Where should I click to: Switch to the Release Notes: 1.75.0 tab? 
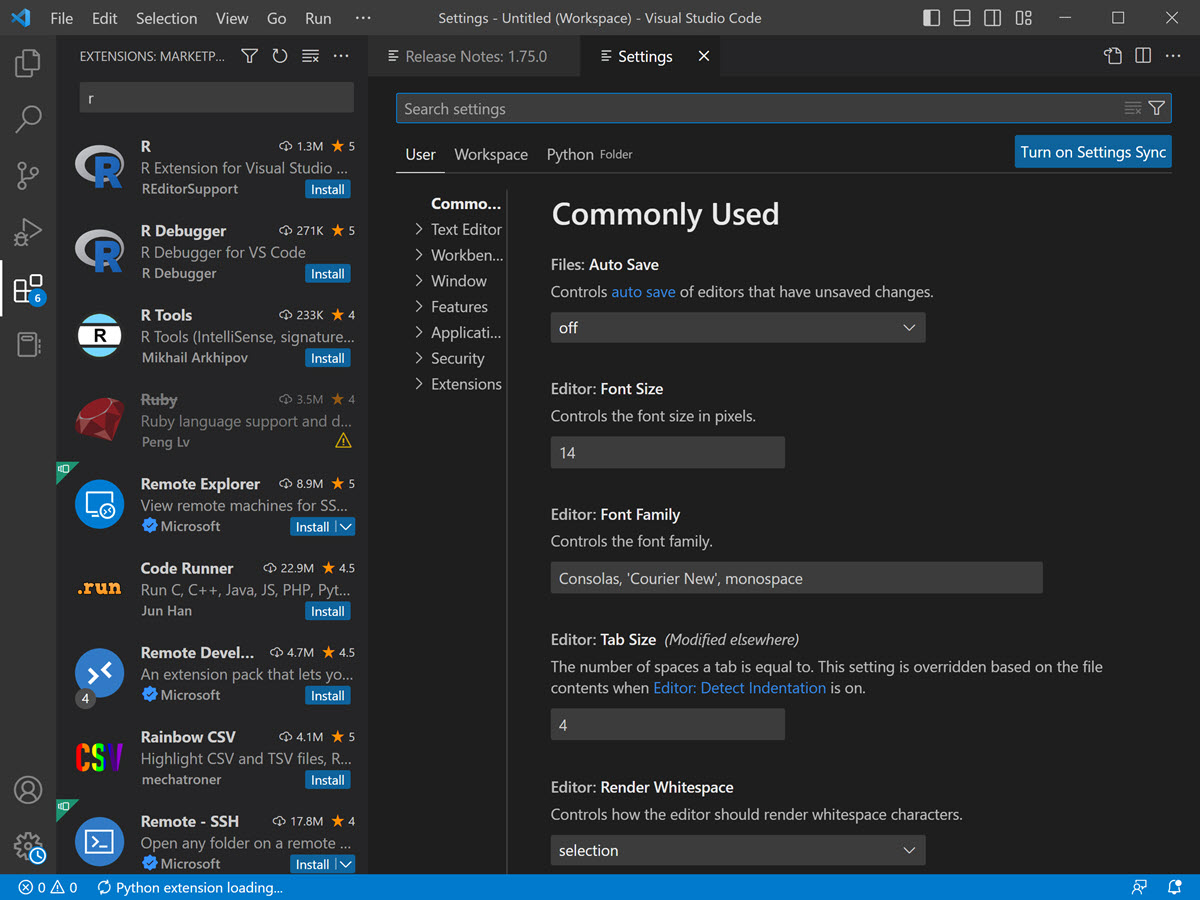point(474,56)
